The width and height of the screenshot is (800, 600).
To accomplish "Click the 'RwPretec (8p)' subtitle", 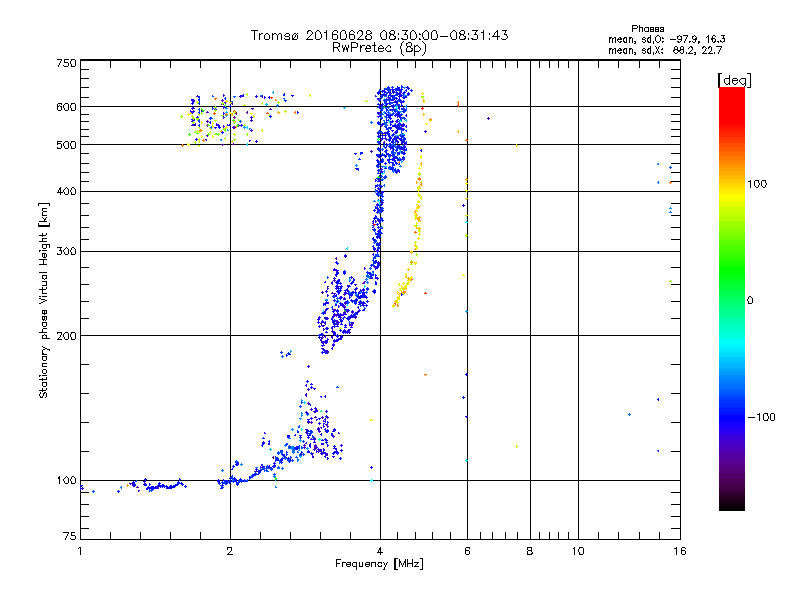I will click(x=379, y=48).
